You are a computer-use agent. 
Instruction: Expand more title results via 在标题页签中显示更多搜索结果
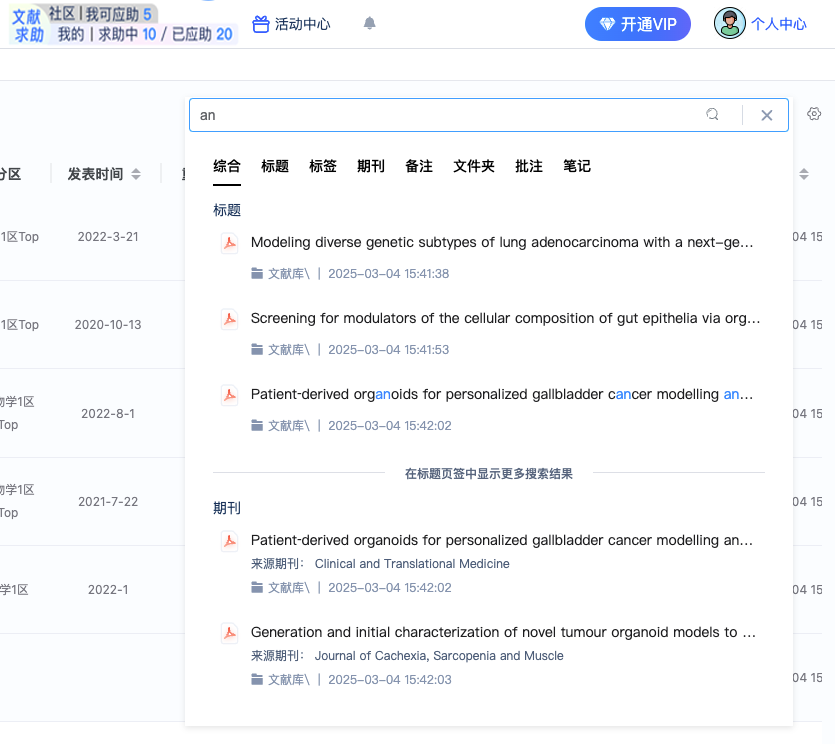pyautogui.click(x=488, y=474)
